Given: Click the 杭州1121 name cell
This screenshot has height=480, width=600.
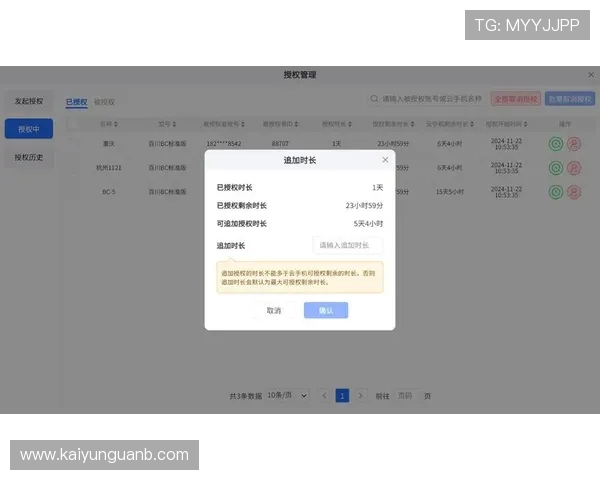Looking at the screenshot, I should [x=109, y=168].
